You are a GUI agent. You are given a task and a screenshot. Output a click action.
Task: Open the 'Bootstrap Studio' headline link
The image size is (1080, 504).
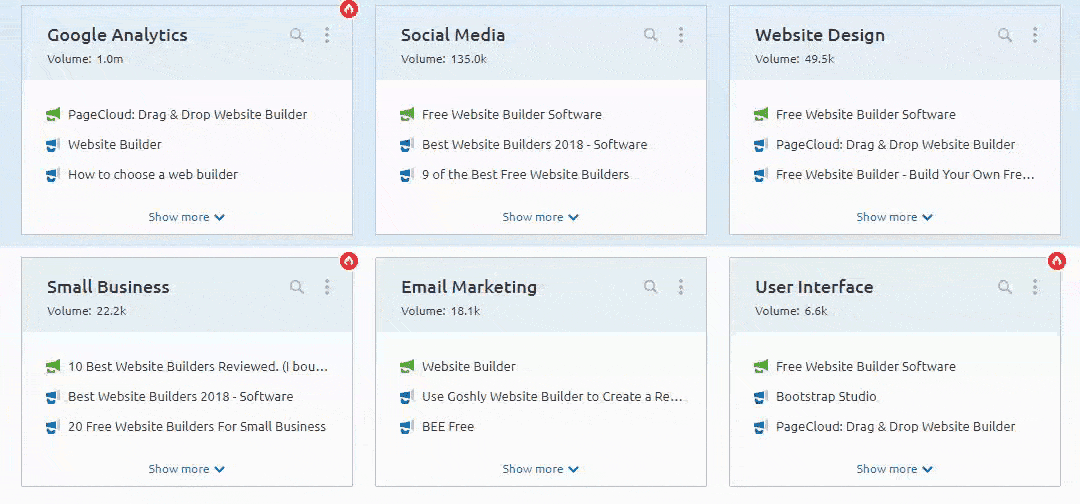click(826, 397)
